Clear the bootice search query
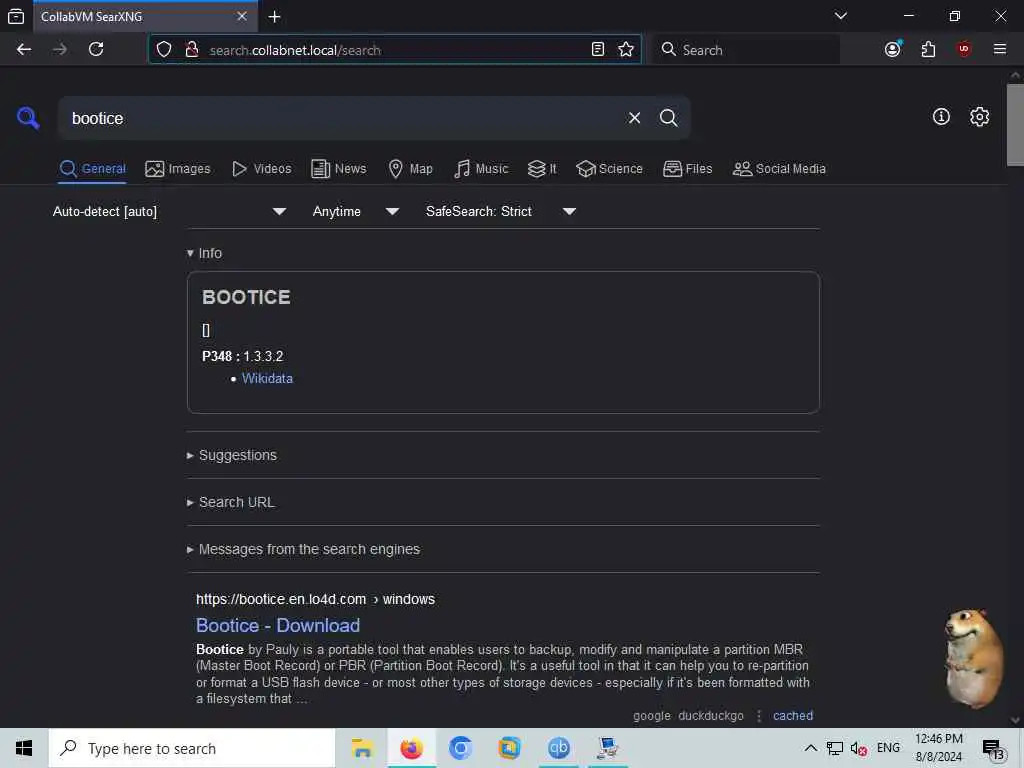 pyautogui.click(x=634, y=118)
